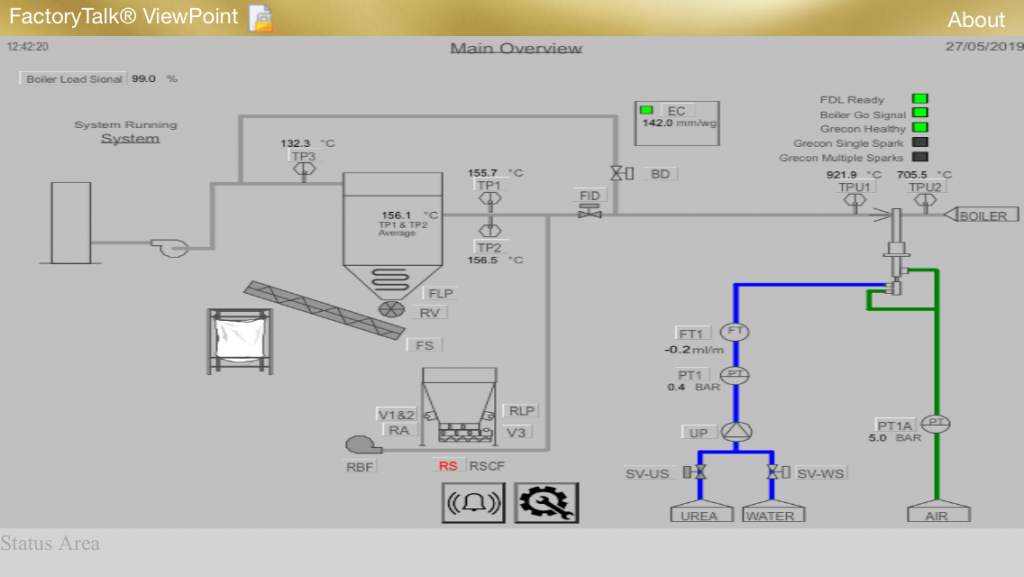Click the -0.2 ml/m flow reading
This screenshot has height=577, width=1024.
[x=694, y=350]
